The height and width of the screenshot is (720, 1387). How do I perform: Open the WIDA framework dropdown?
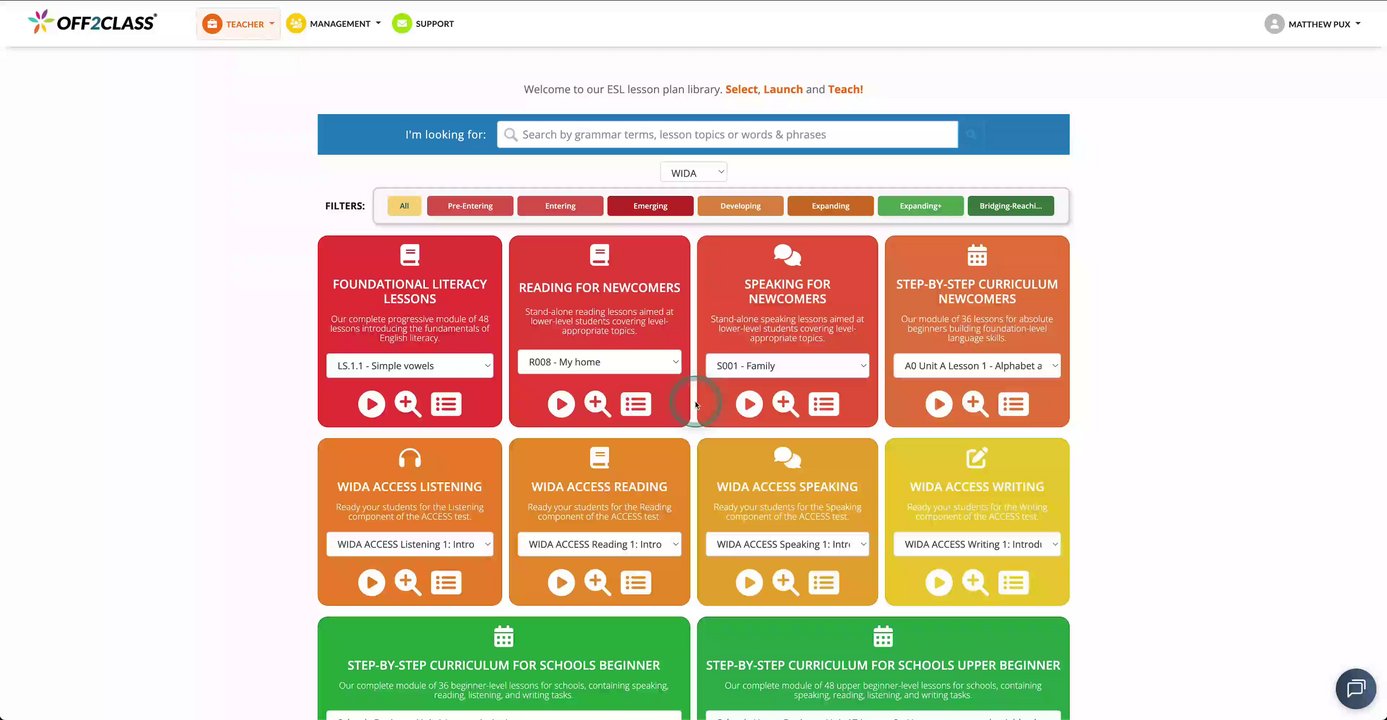click(x=694, y=173)
